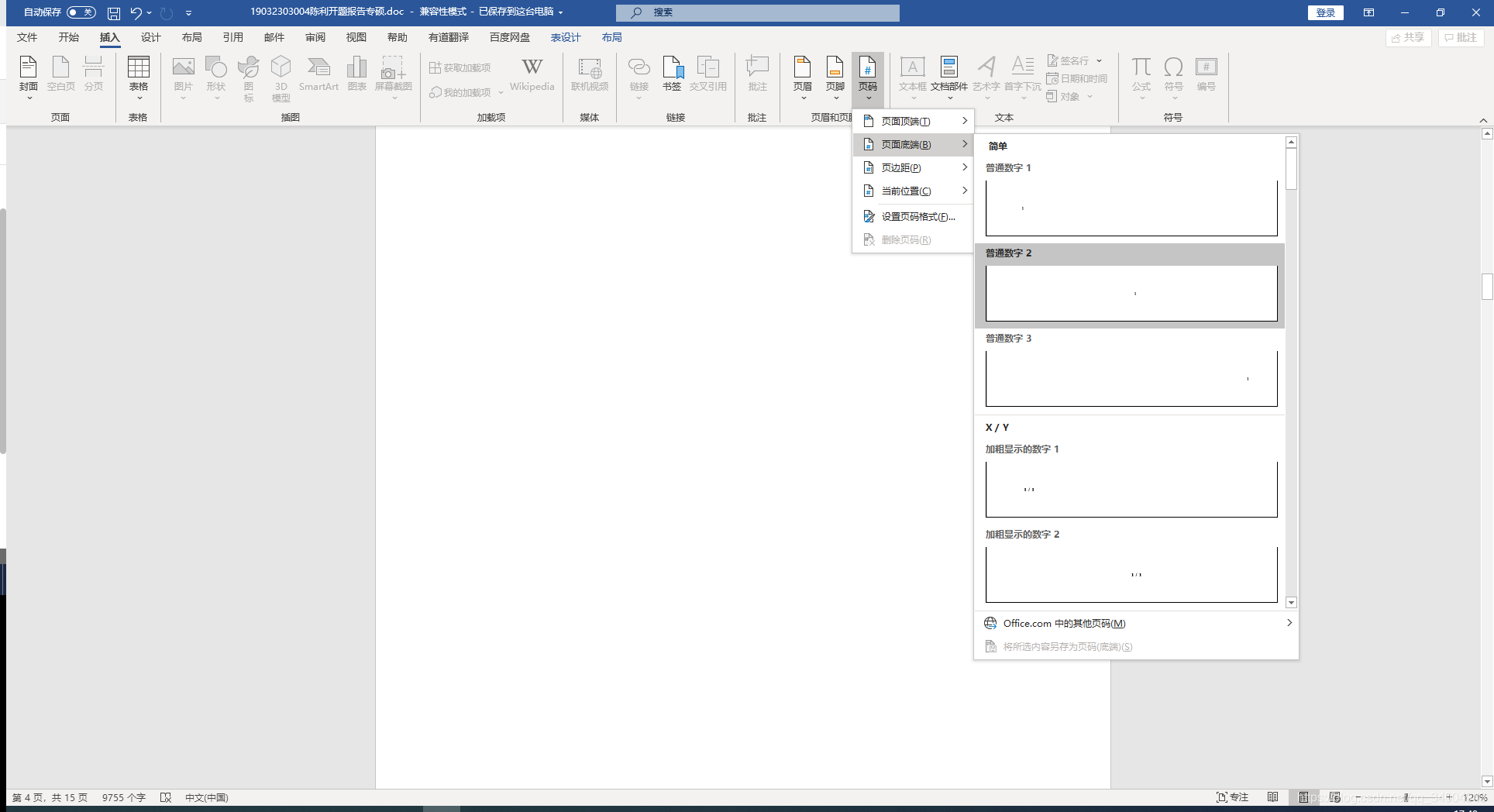Screen dimensions: 1494x812
Task: Open the ribbon display options icon
Action: (1368, 12)
